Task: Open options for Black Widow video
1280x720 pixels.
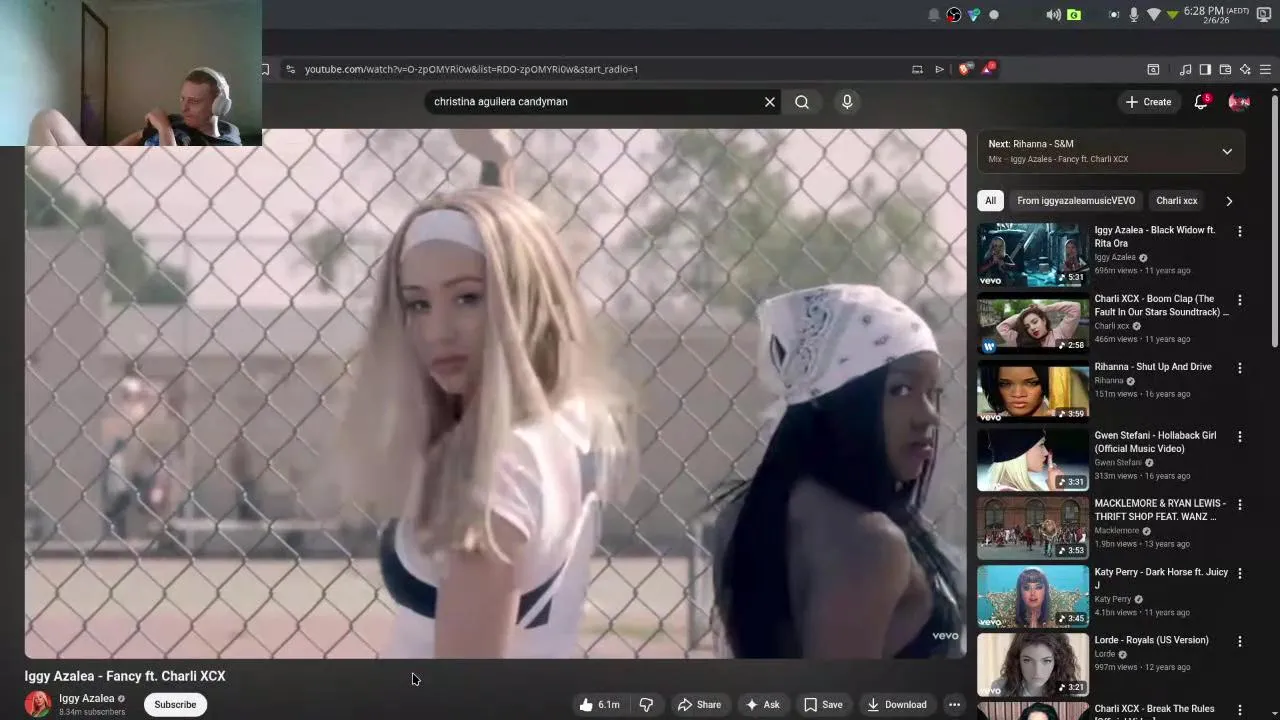Action: (x=1240, y=232)
